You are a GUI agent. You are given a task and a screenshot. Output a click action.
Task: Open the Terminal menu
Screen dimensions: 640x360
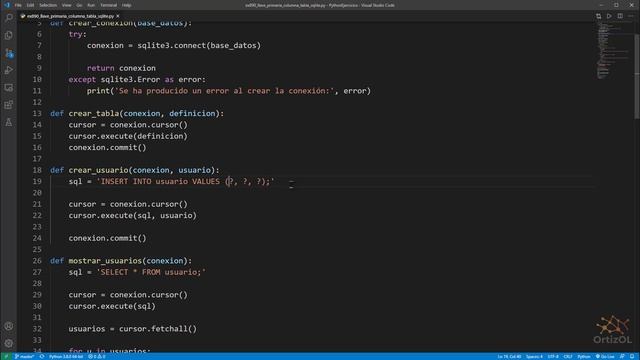109,5
